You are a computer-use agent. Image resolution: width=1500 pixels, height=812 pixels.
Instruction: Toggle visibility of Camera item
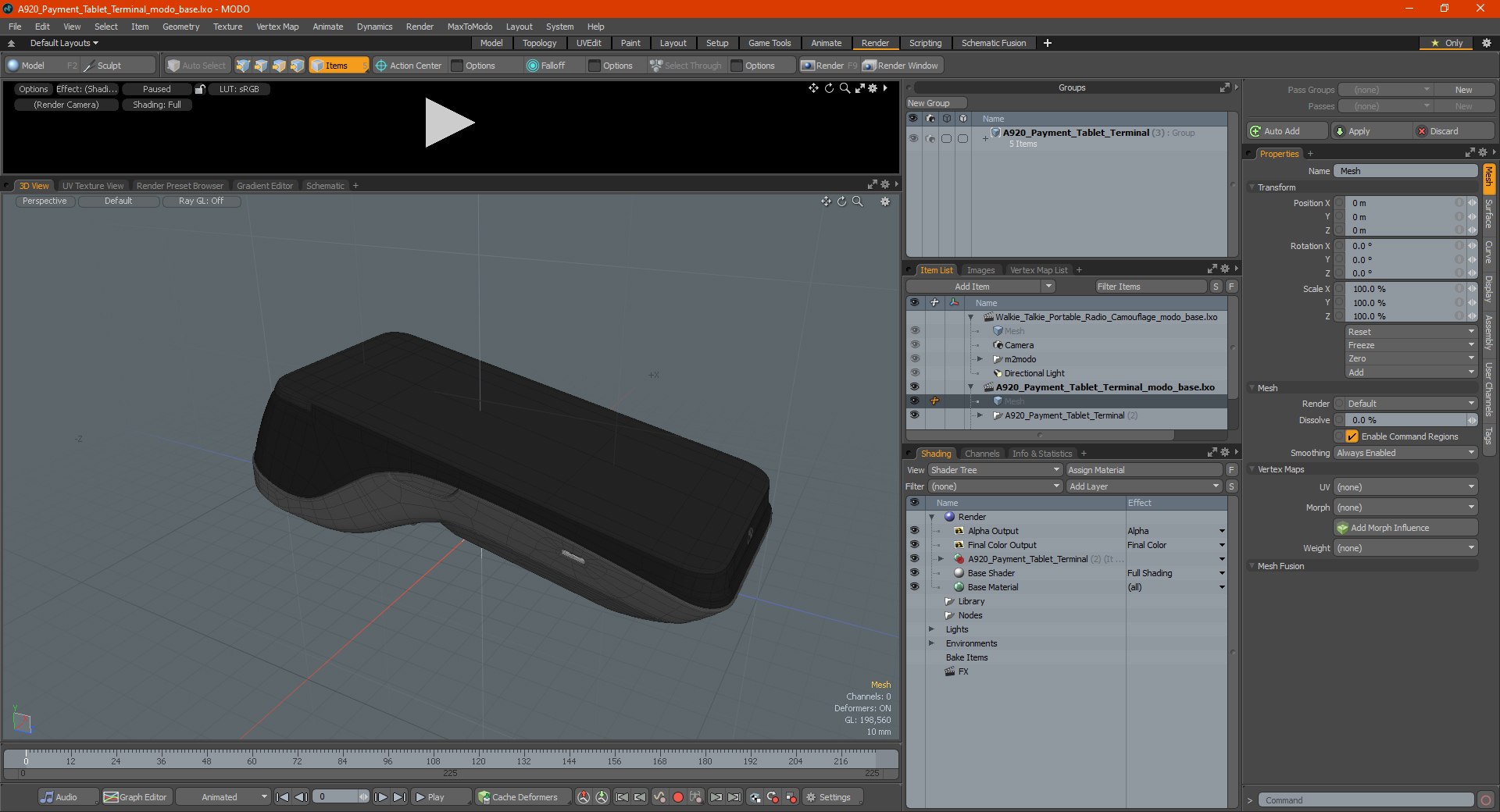(x=914, y=345)
